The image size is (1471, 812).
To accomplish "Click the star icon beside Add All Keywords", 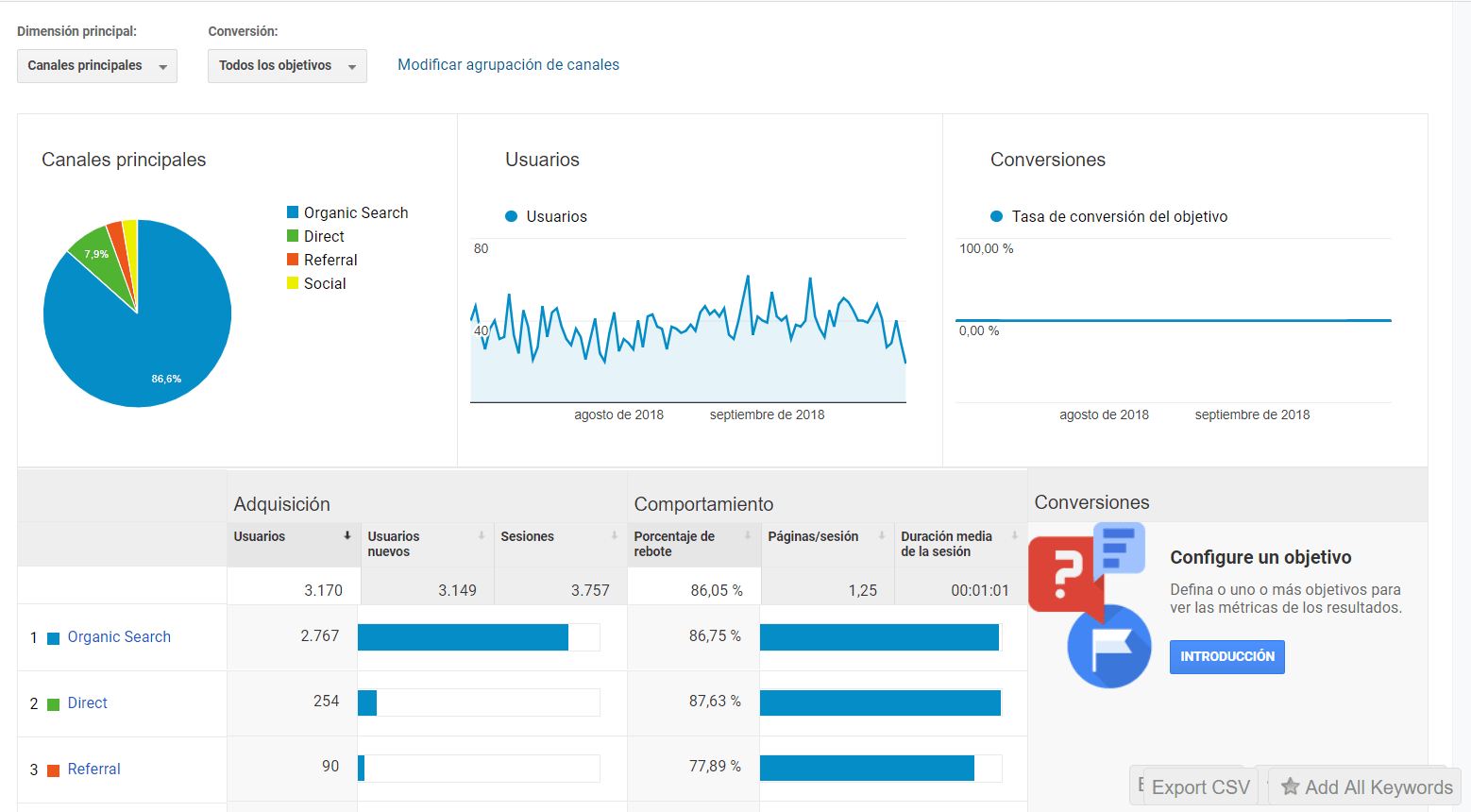I will (1290, 787).
